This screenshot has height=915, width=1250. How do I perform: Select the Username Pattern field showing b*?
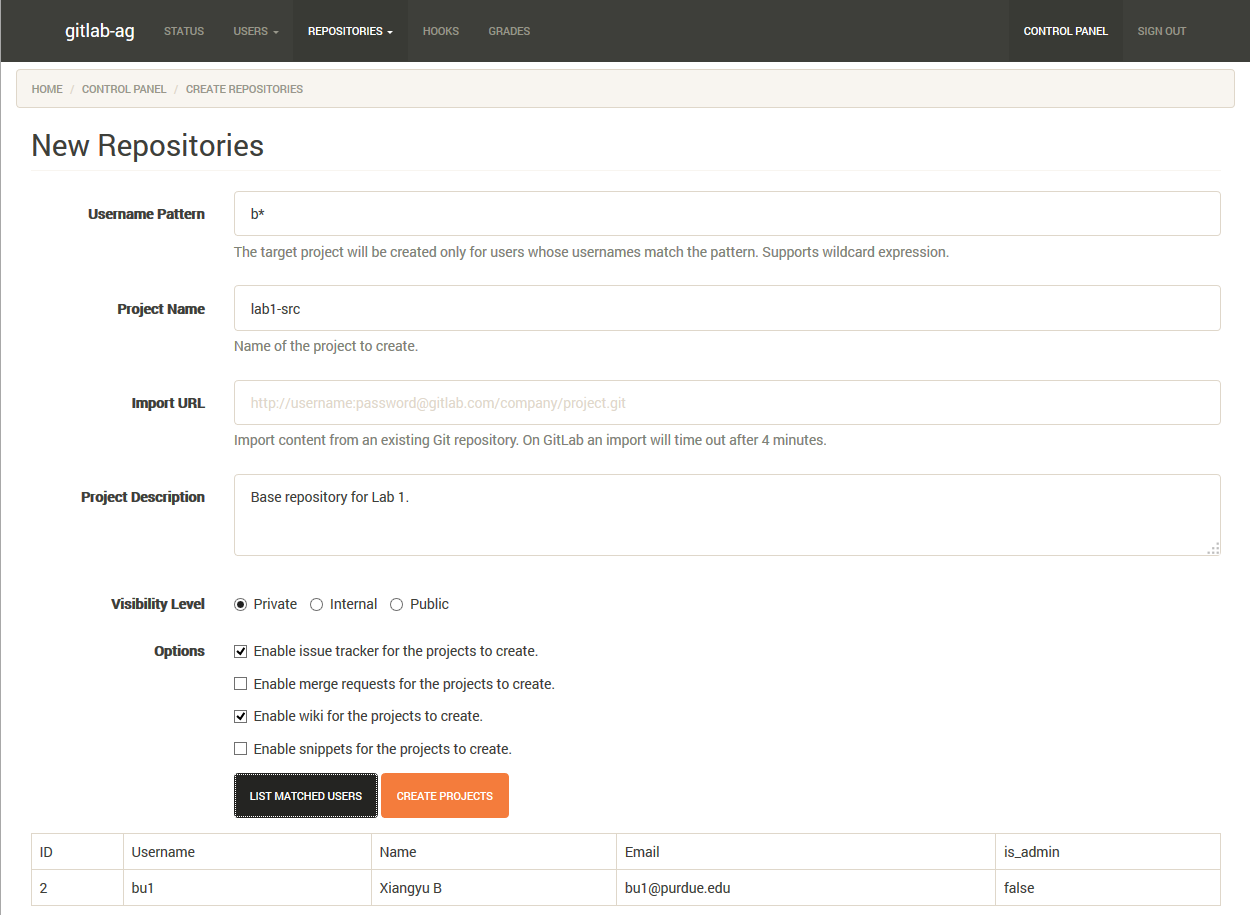[727, 213]
